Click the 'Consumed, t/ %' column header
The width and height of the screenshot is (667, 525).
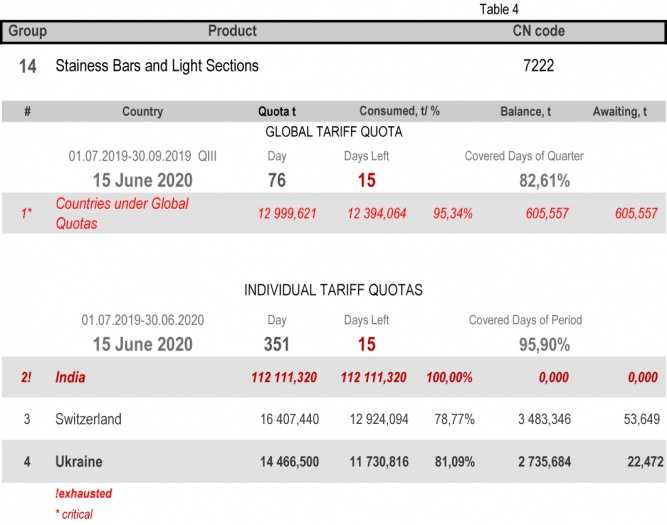coord(399,111)
